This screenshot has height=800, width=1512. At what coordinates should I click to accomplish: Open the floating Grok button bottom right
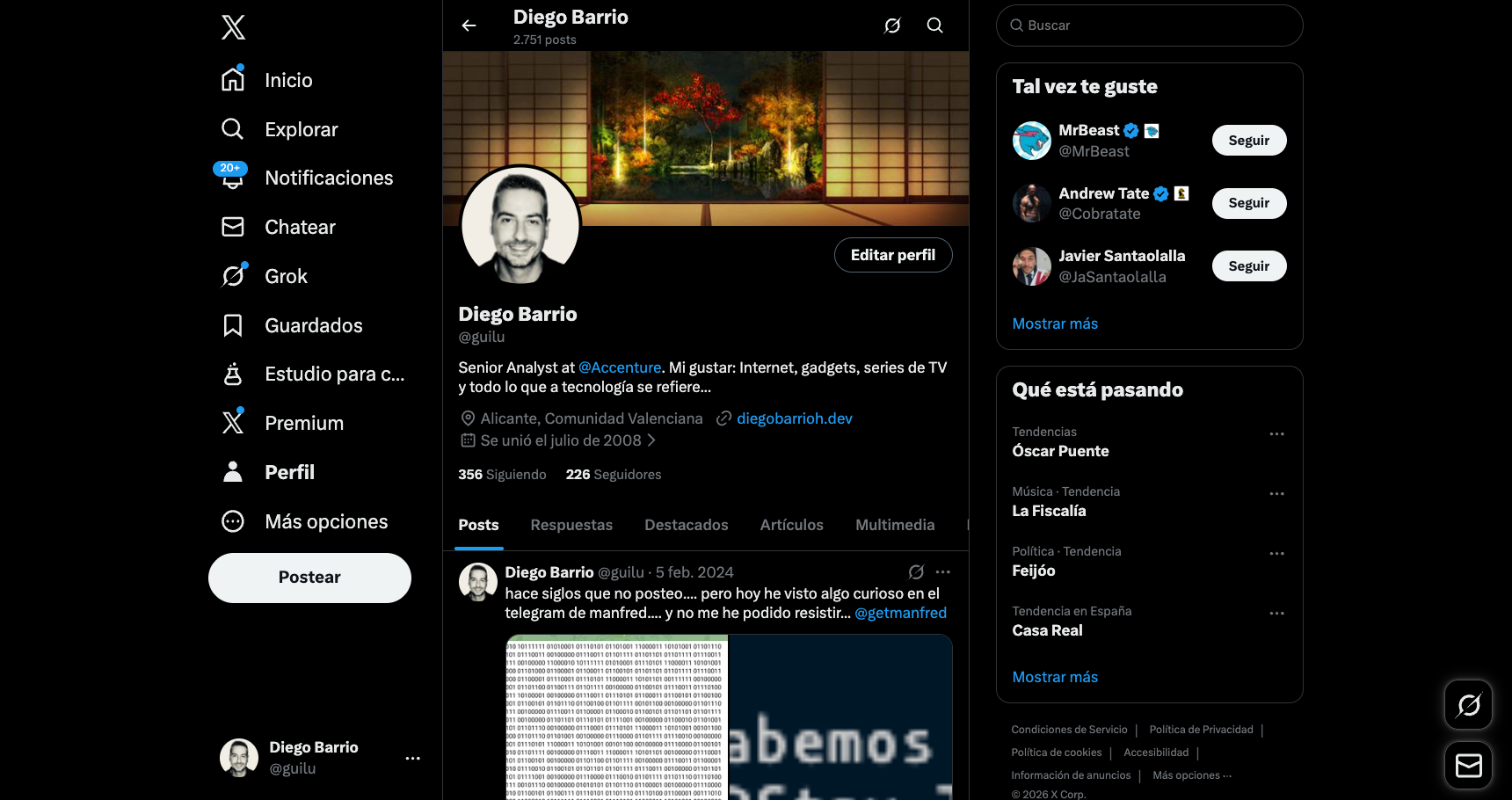(1468, 704)
